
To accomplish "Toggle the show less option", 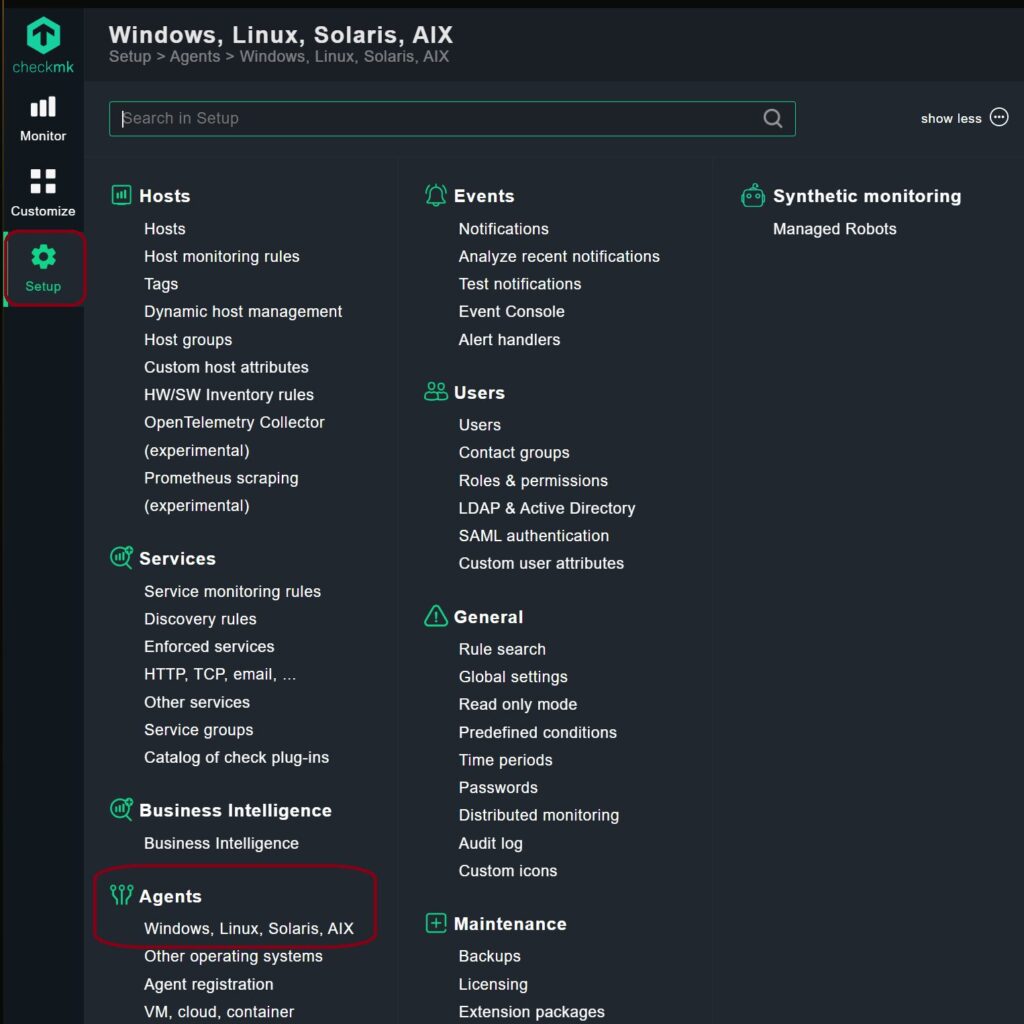I will point(964,118).
